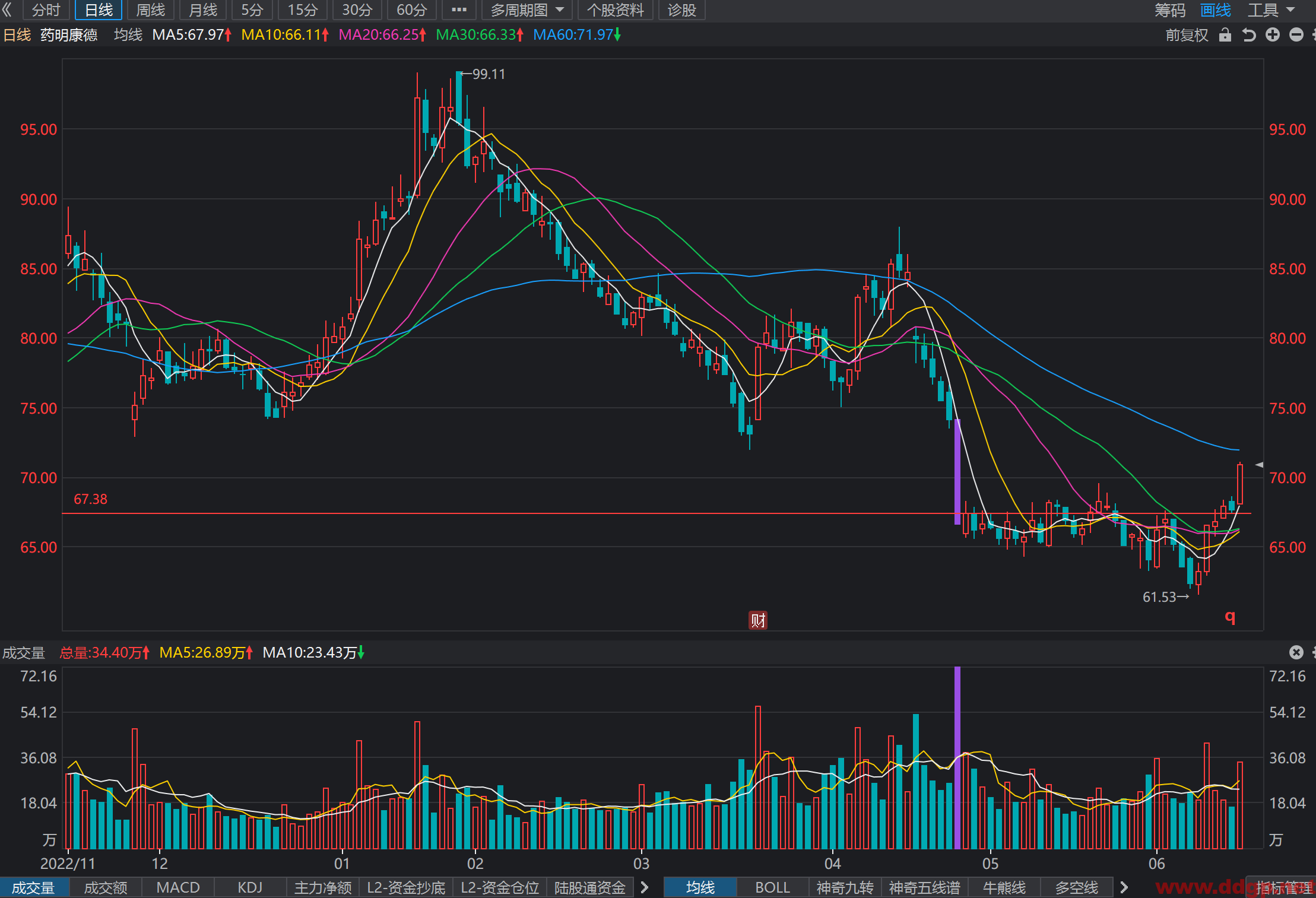Switch to 陆股通资金 indicator
Screen dimensions: 1316x898
[x=590, y=888]
